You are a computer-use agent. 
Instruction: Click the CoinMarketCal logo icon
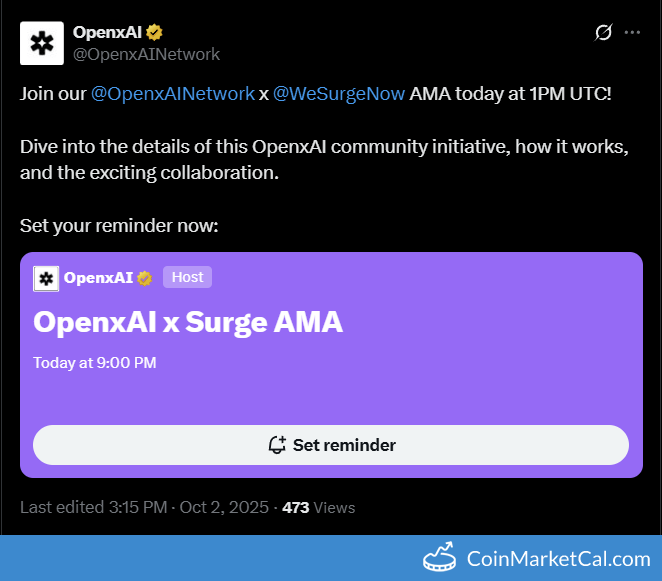tap(440, 558)
